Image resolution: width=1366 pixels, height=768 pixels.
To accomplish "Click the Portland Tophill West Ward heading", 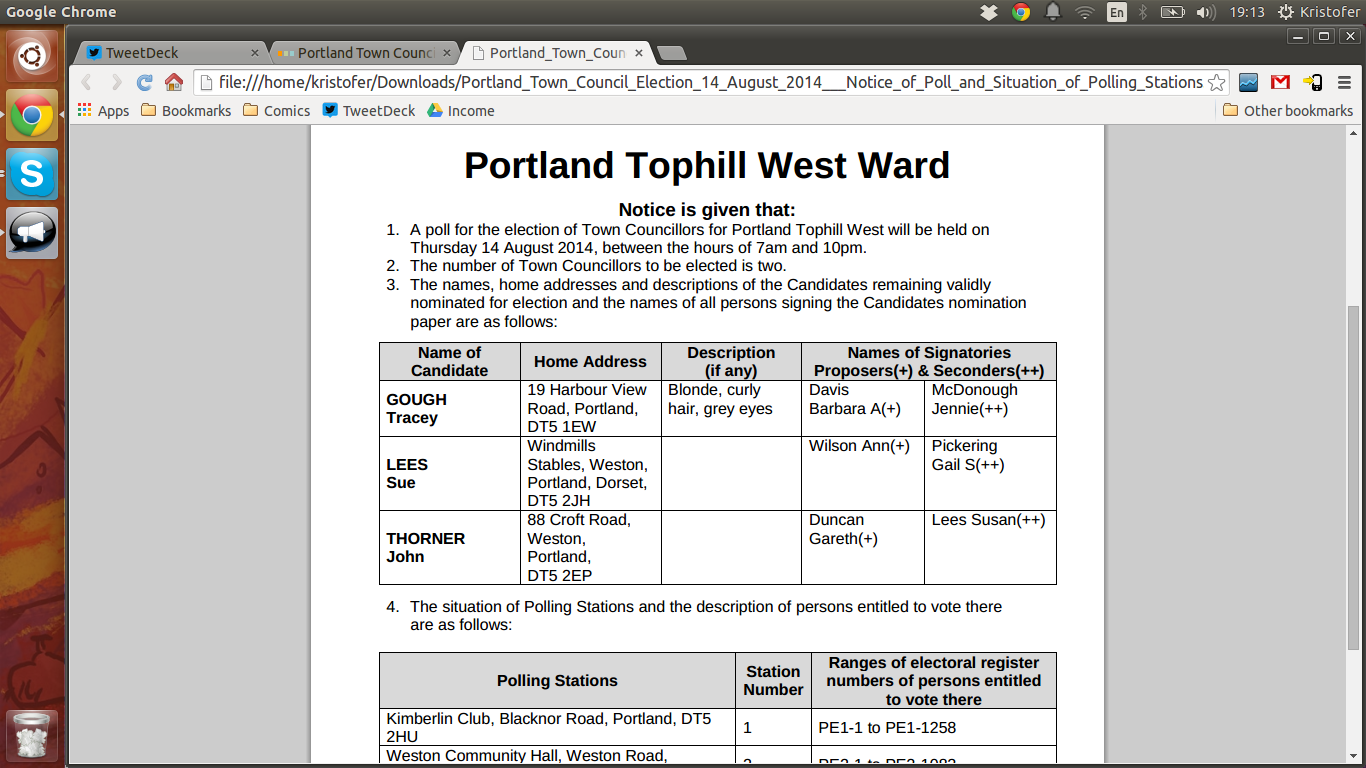I will [x=707, y=165].
